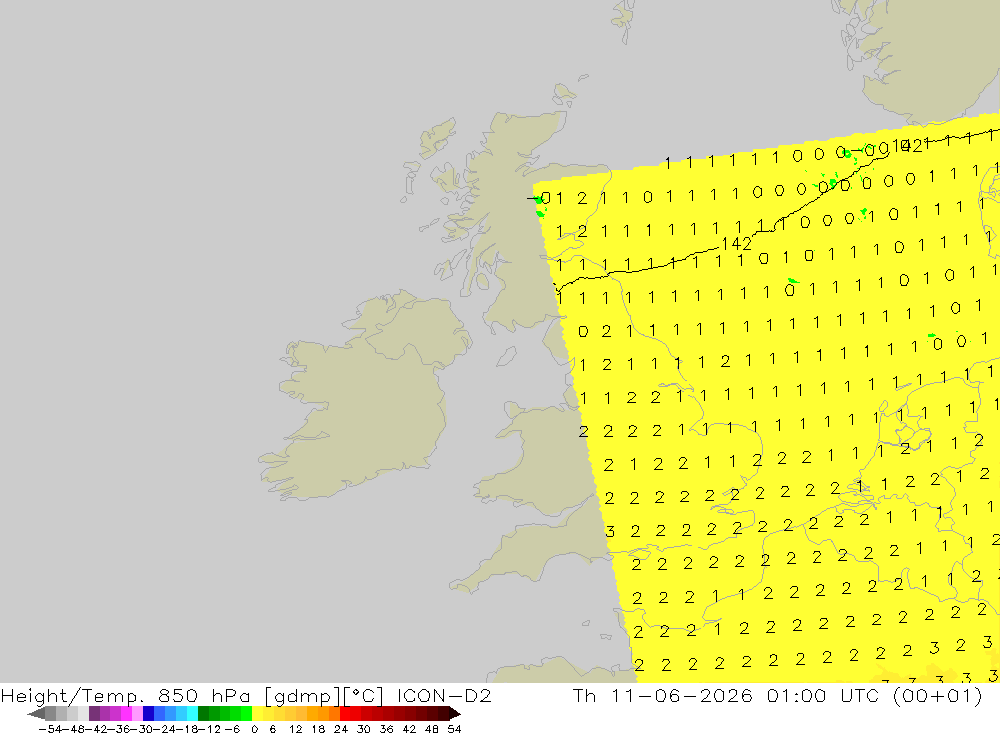The image size is (1000, 733).
Task: Click the "48" legend label
Action: [432, 729]
